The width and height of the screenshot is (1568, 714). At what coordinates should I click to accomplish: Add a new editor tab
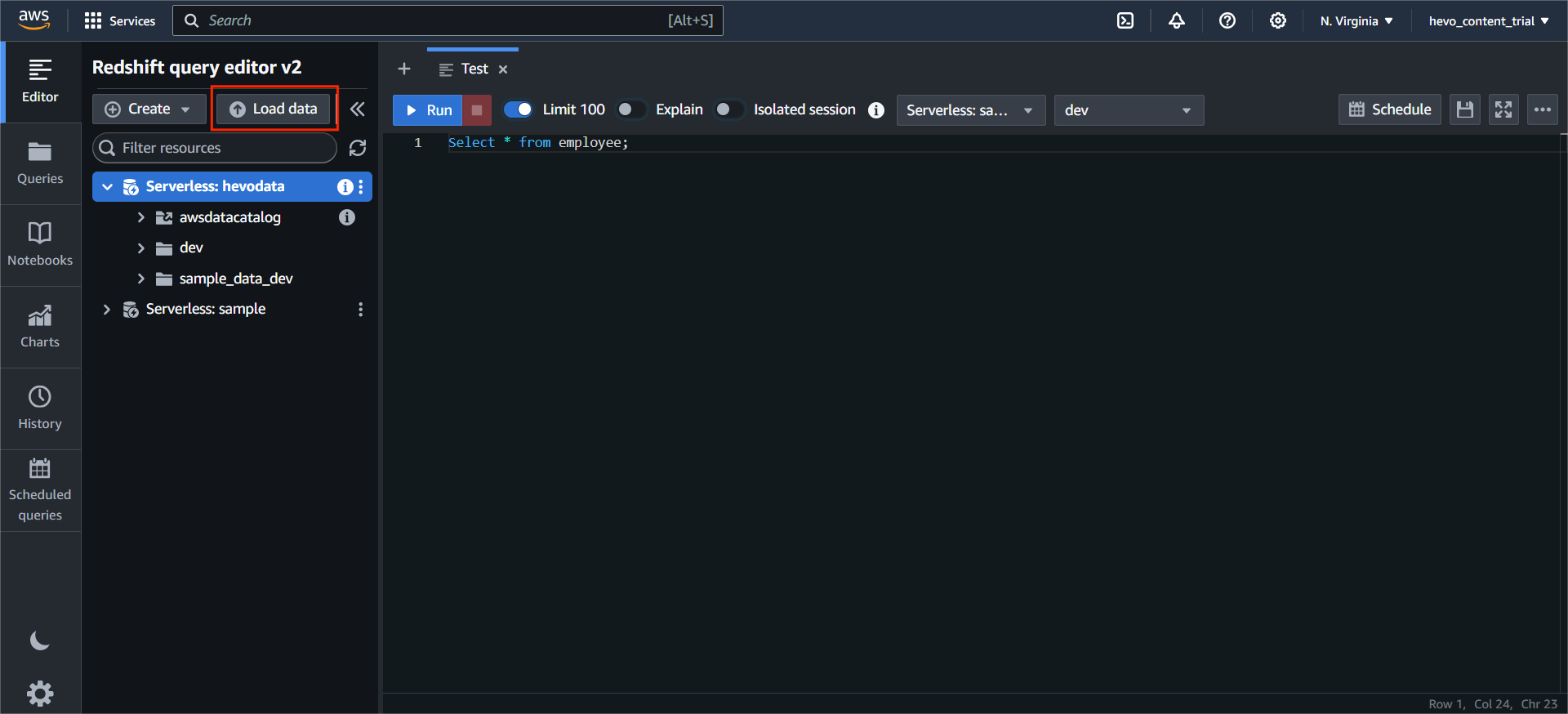pyautogui.click(x=404, y=69)
